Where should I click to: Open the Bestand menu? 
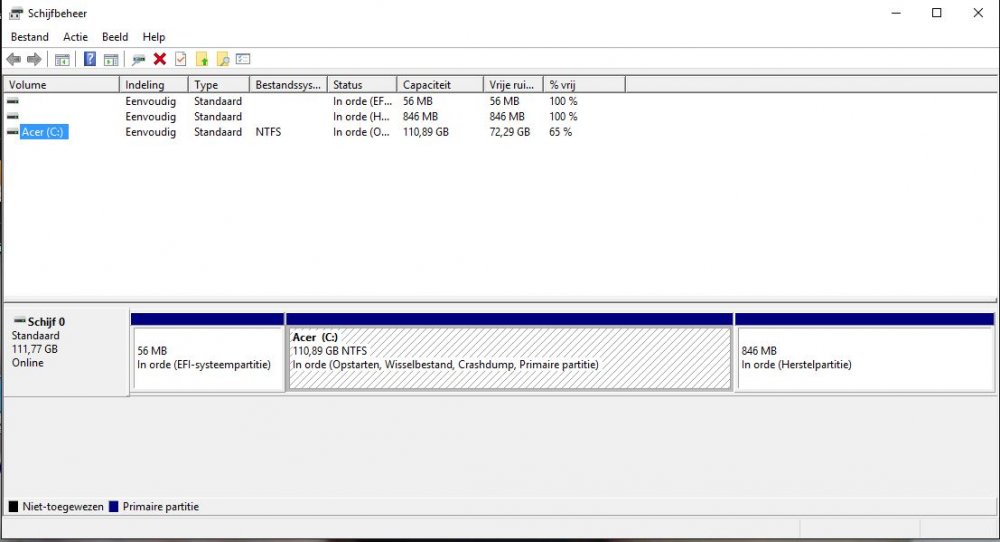point(29,37)
